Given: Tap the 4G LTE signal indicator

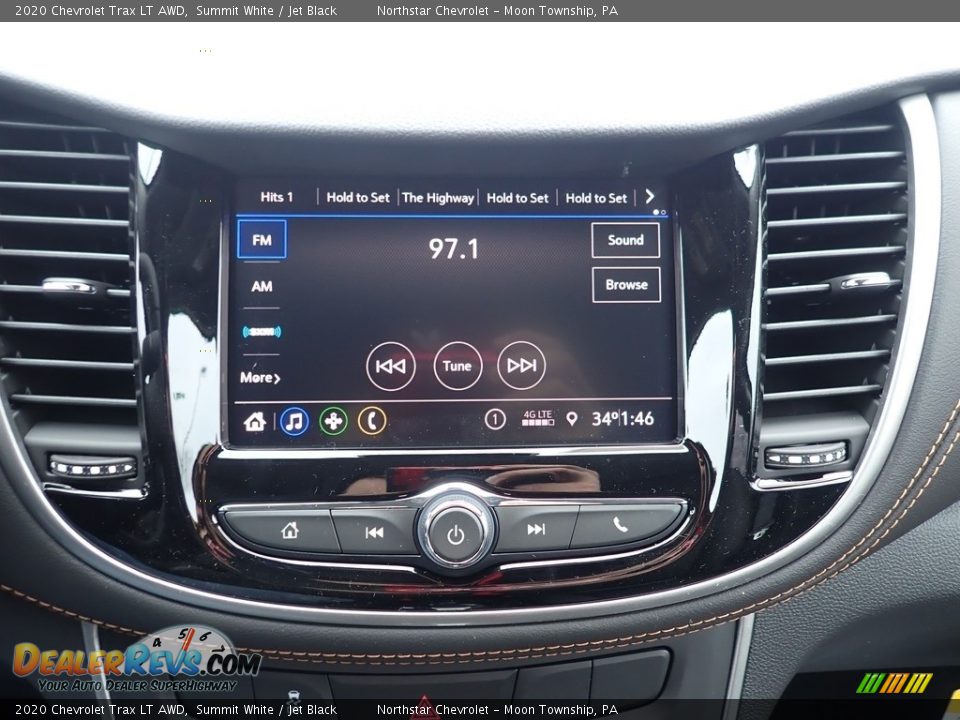Looking at the screenshot, I should click(538, 418).
